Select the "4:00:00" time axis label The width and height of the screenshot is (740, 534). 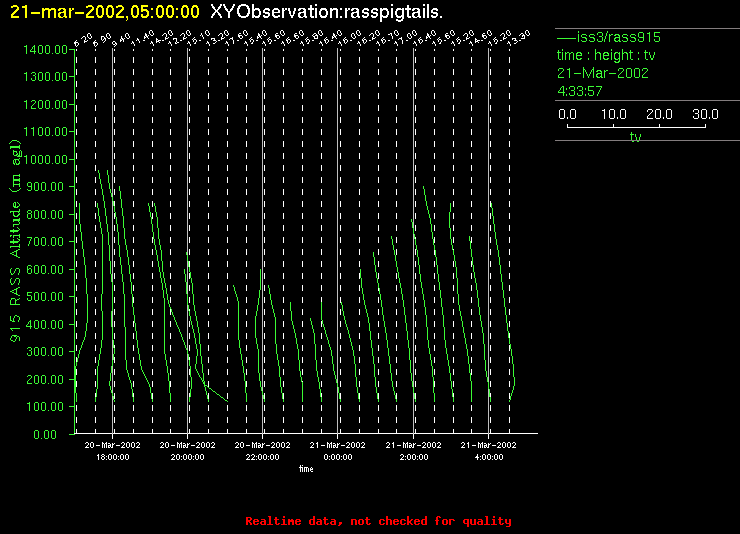tap(489, 457)
